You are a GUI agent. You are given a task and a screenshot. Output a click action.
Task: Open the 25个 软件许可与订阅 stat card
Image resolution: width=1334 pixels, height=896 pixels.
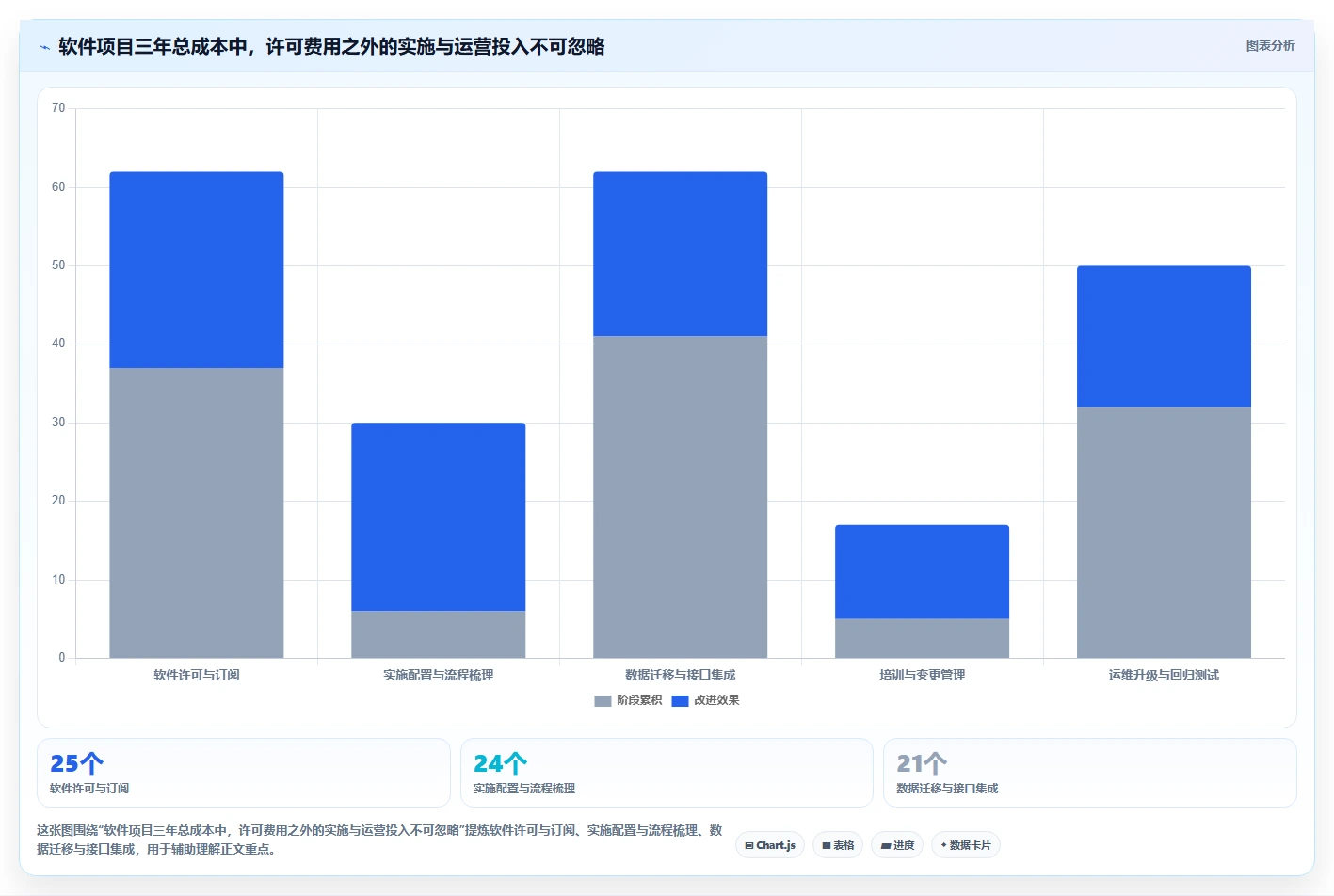[x=244, y=773]
